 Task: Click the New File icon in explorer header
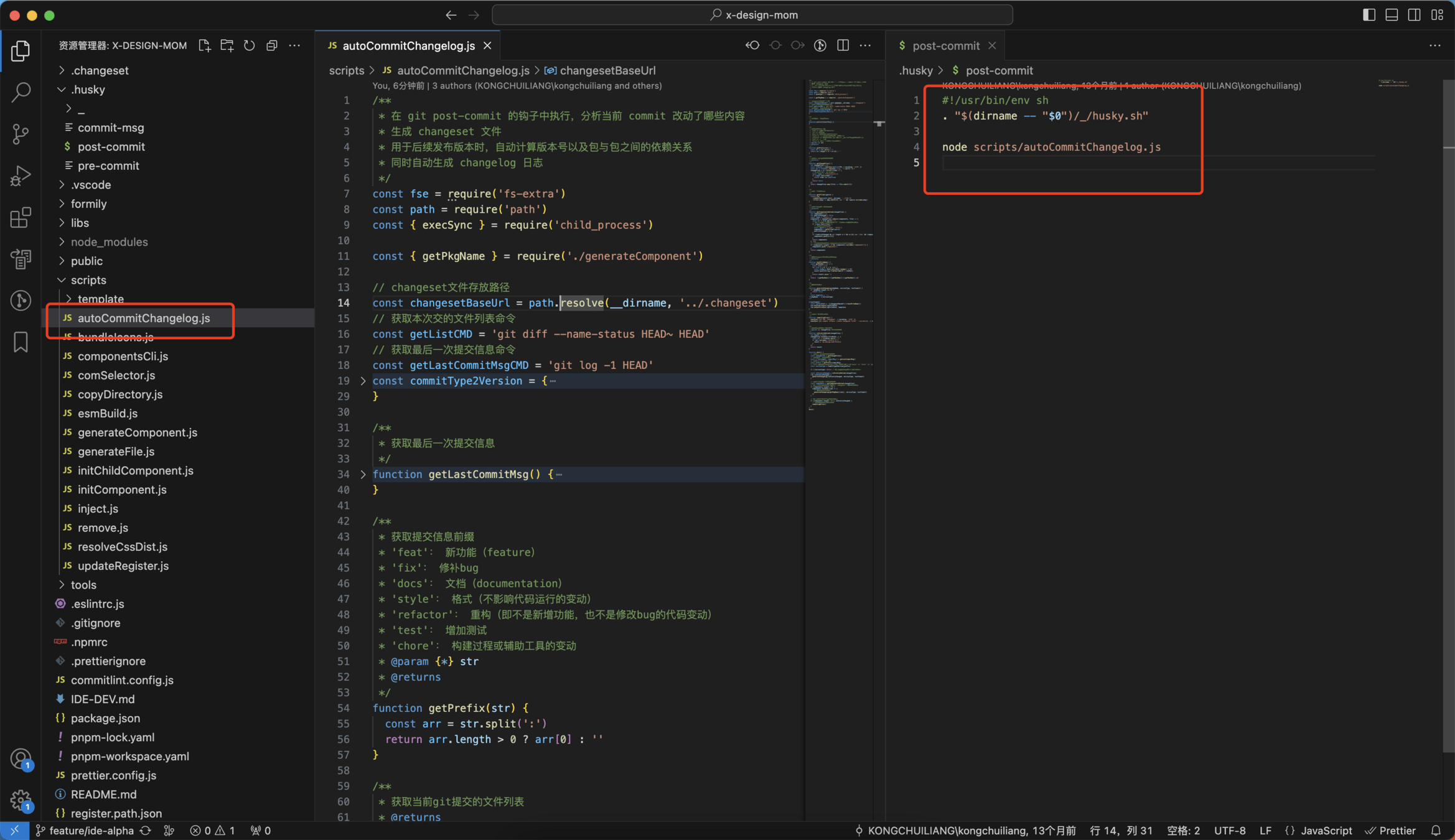[204, 45]
